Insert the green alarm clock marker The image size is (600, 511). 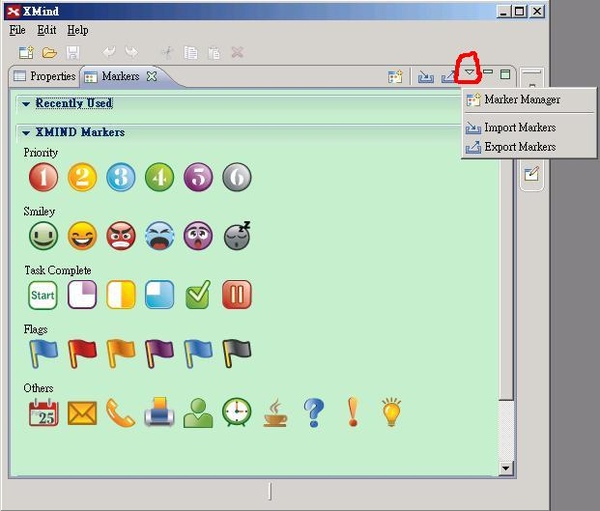[x=237, y=412]
